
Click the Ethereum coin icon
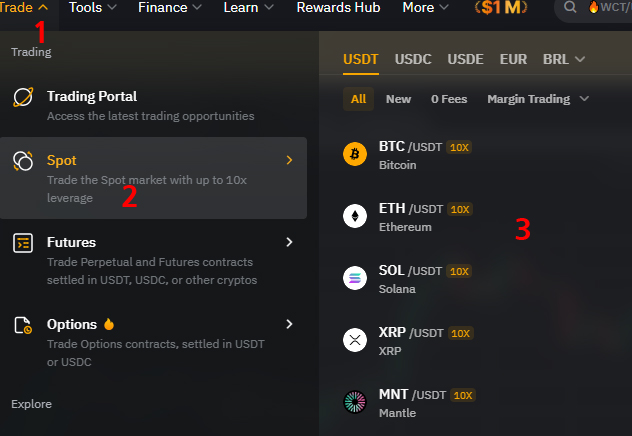point(355,216)
